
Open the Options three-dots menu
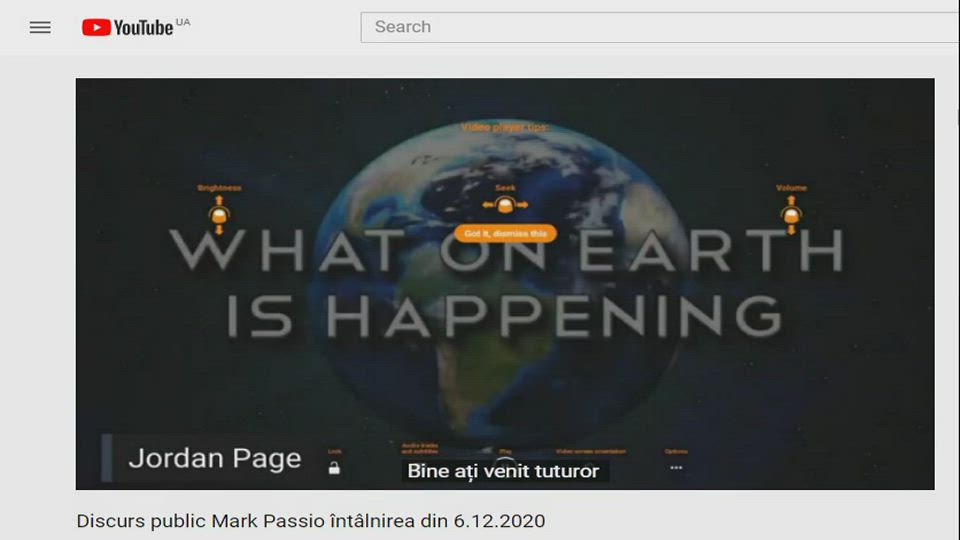[x=676, y=467]
